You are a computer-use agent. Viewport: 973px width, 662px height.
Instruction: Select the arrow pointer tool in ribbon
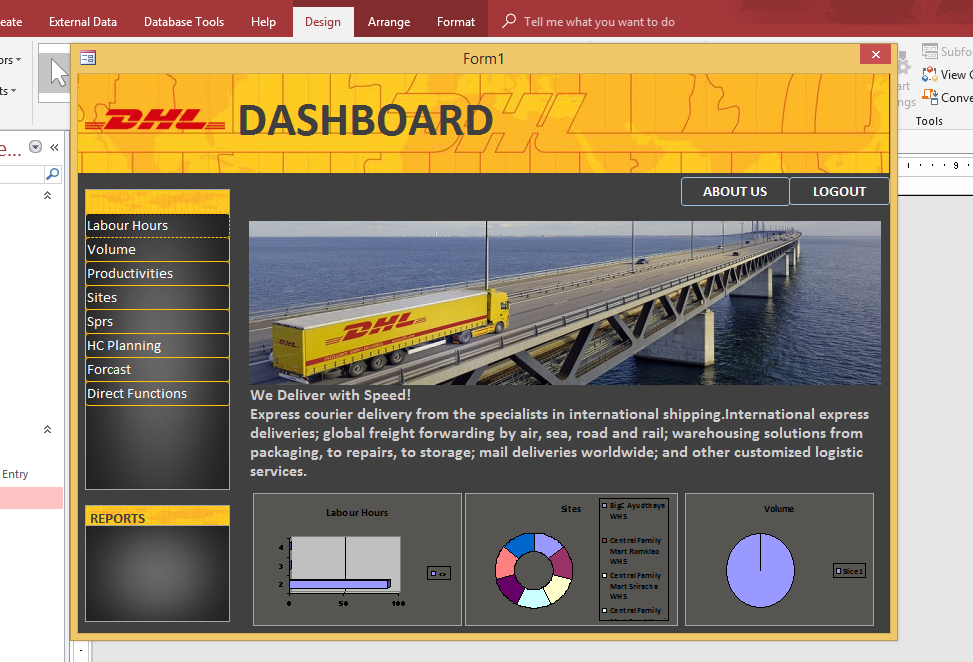click(58, 73)
